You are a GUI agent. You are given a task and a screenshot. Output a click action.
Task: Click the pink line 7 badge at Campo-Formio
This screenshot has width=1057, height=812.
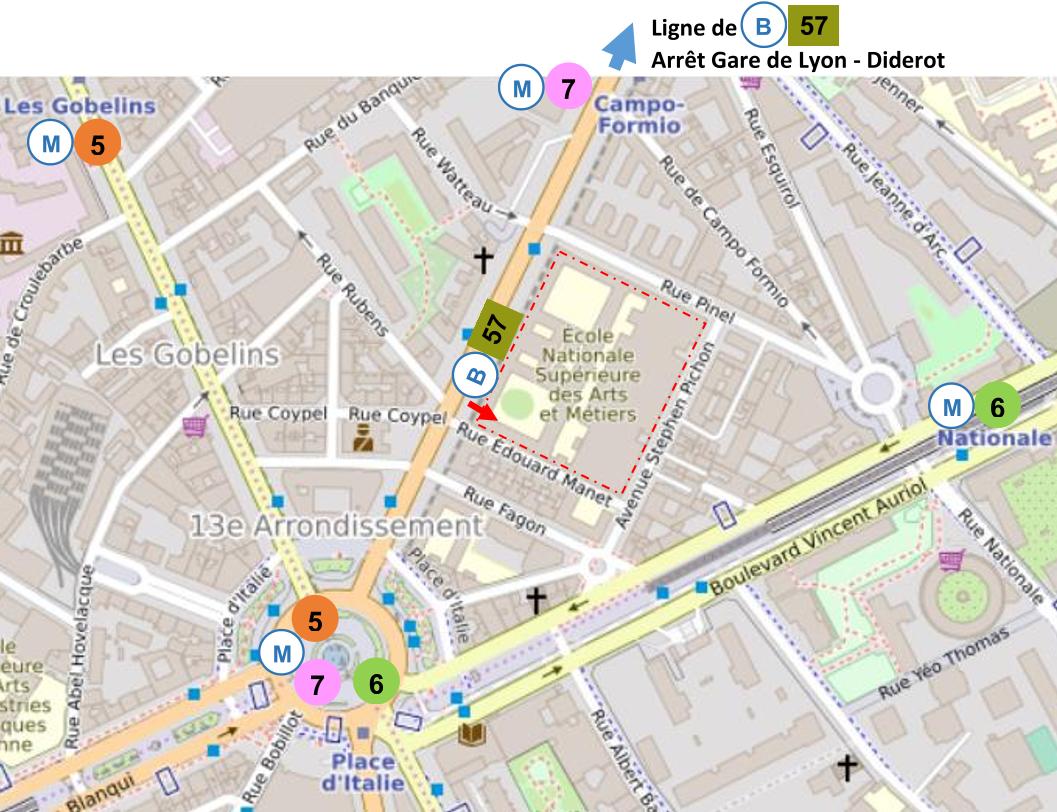567,89
